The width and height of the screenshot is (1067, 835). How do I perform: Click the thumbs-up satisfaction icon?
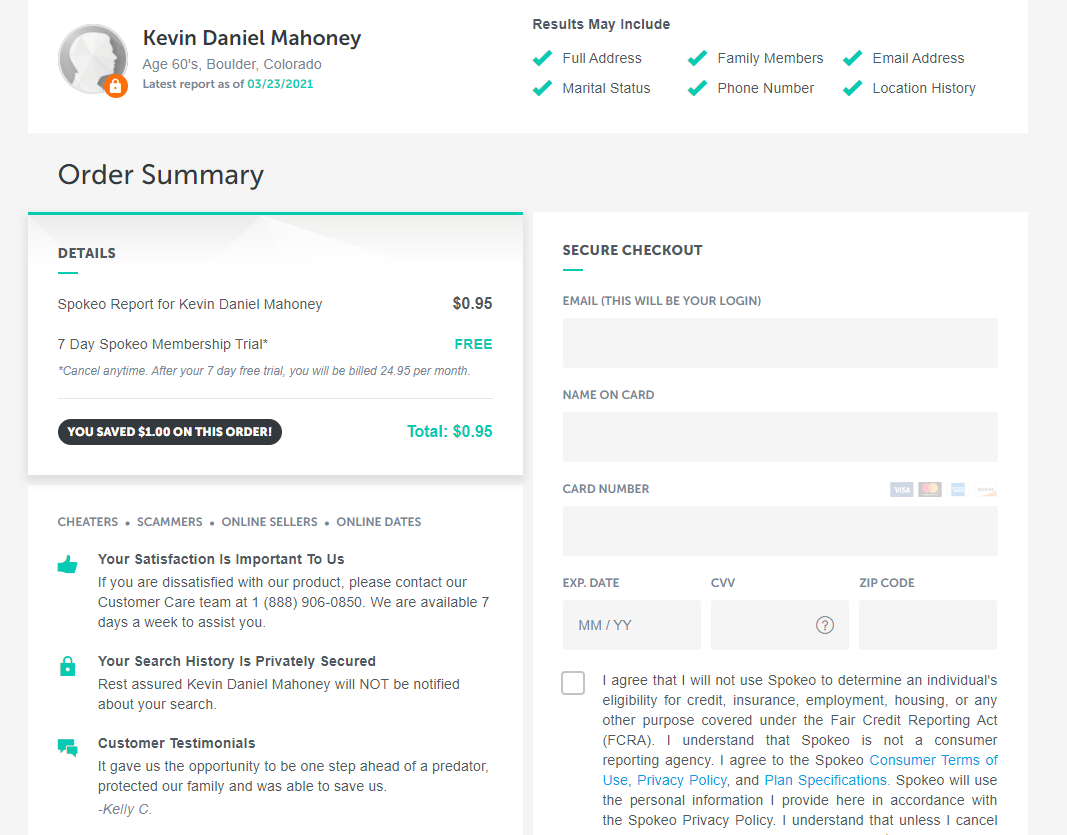coord(67,564)
